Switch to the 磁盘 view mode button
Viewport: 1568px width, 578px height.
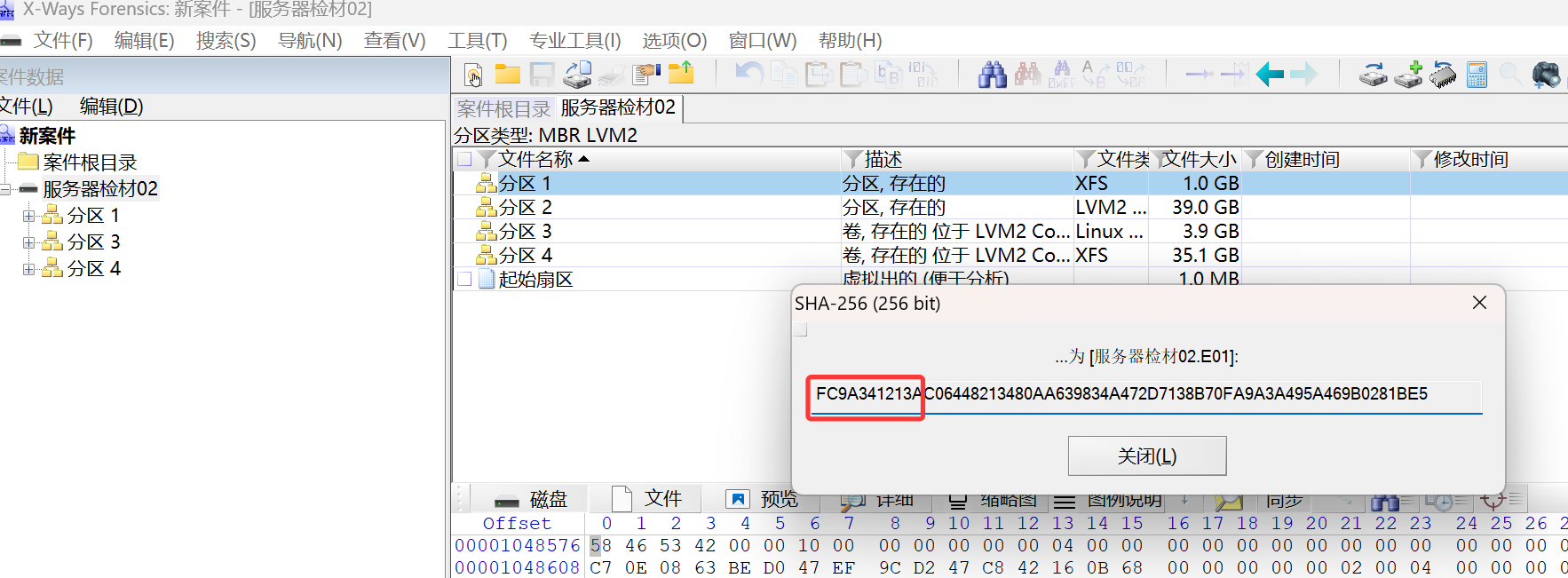tap(530, 499)
